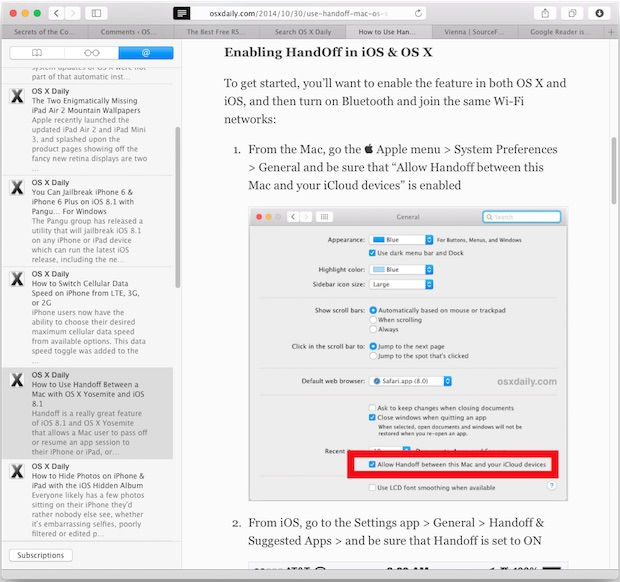Select When scrolling radio button
The height and width of the screenshot is (582, 620).
tap(373, 320)
